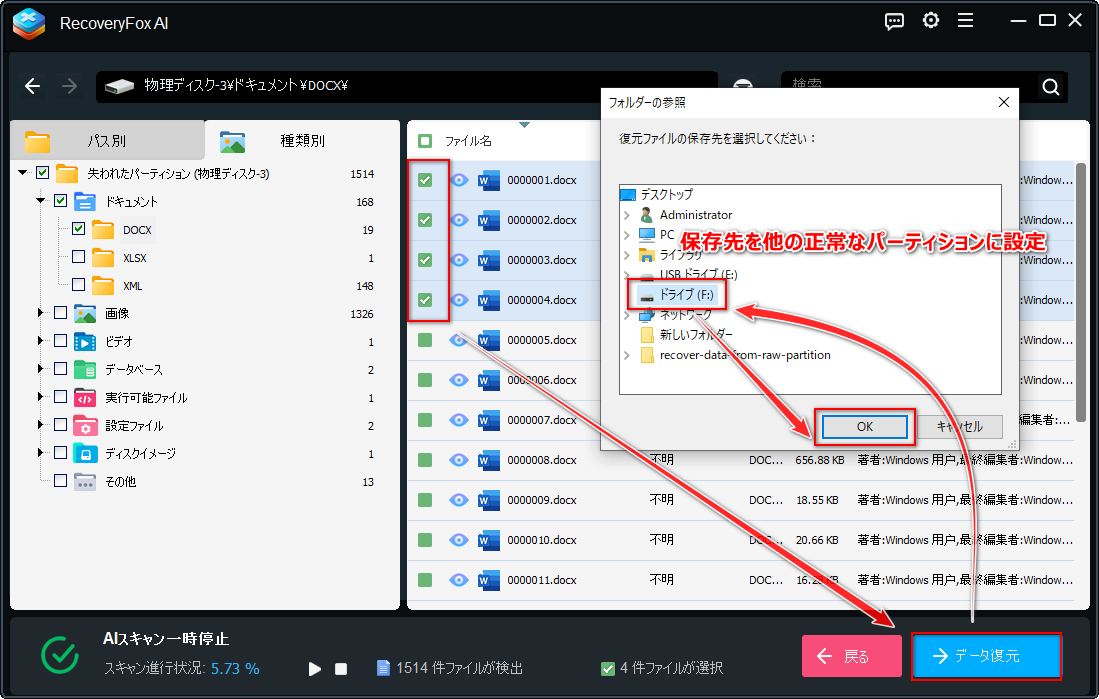Open settings gear in the title bar

tap(931, 21)
